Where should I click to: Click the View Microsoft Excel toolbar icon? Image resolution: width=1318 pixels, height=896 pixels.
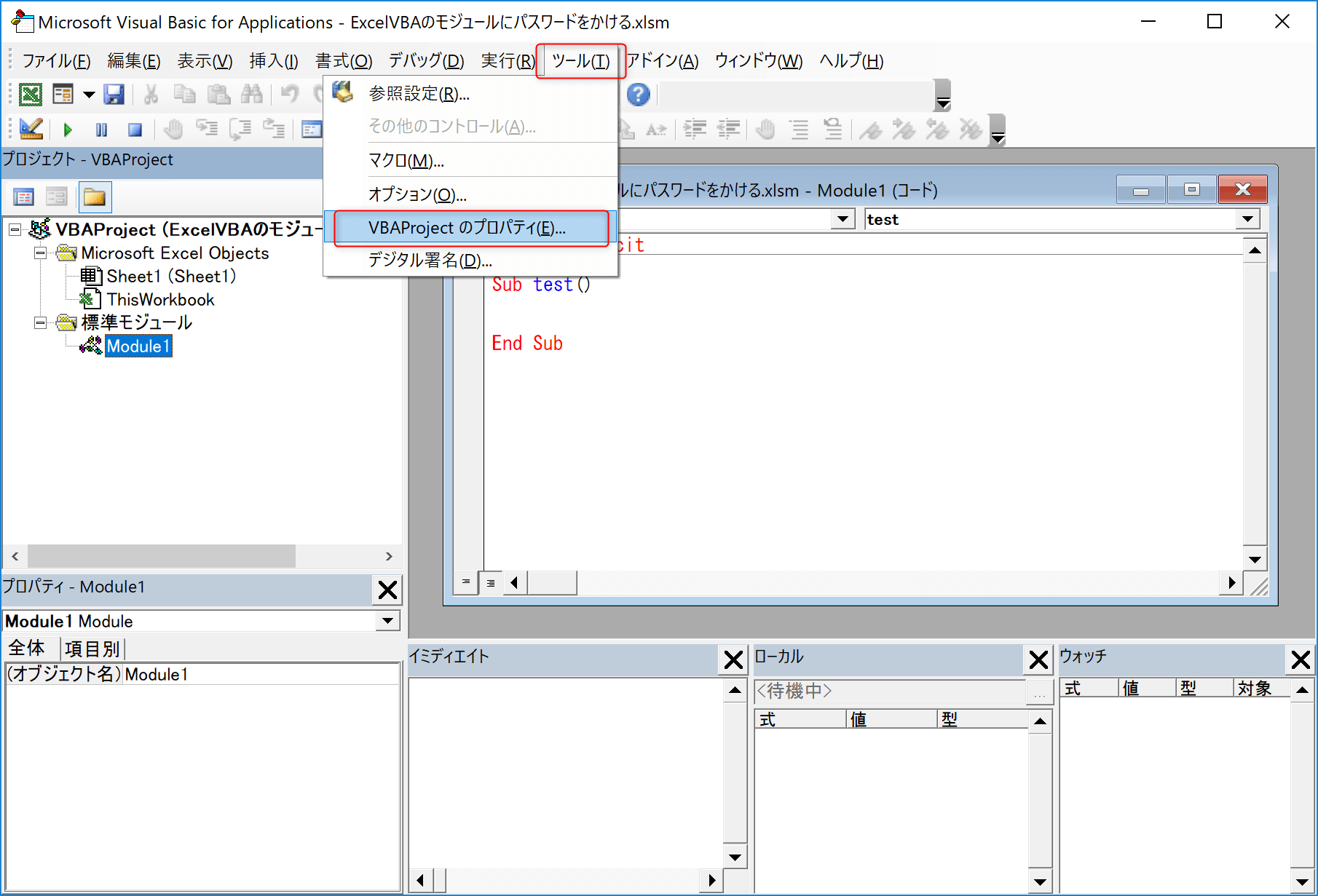coord(30,94)
